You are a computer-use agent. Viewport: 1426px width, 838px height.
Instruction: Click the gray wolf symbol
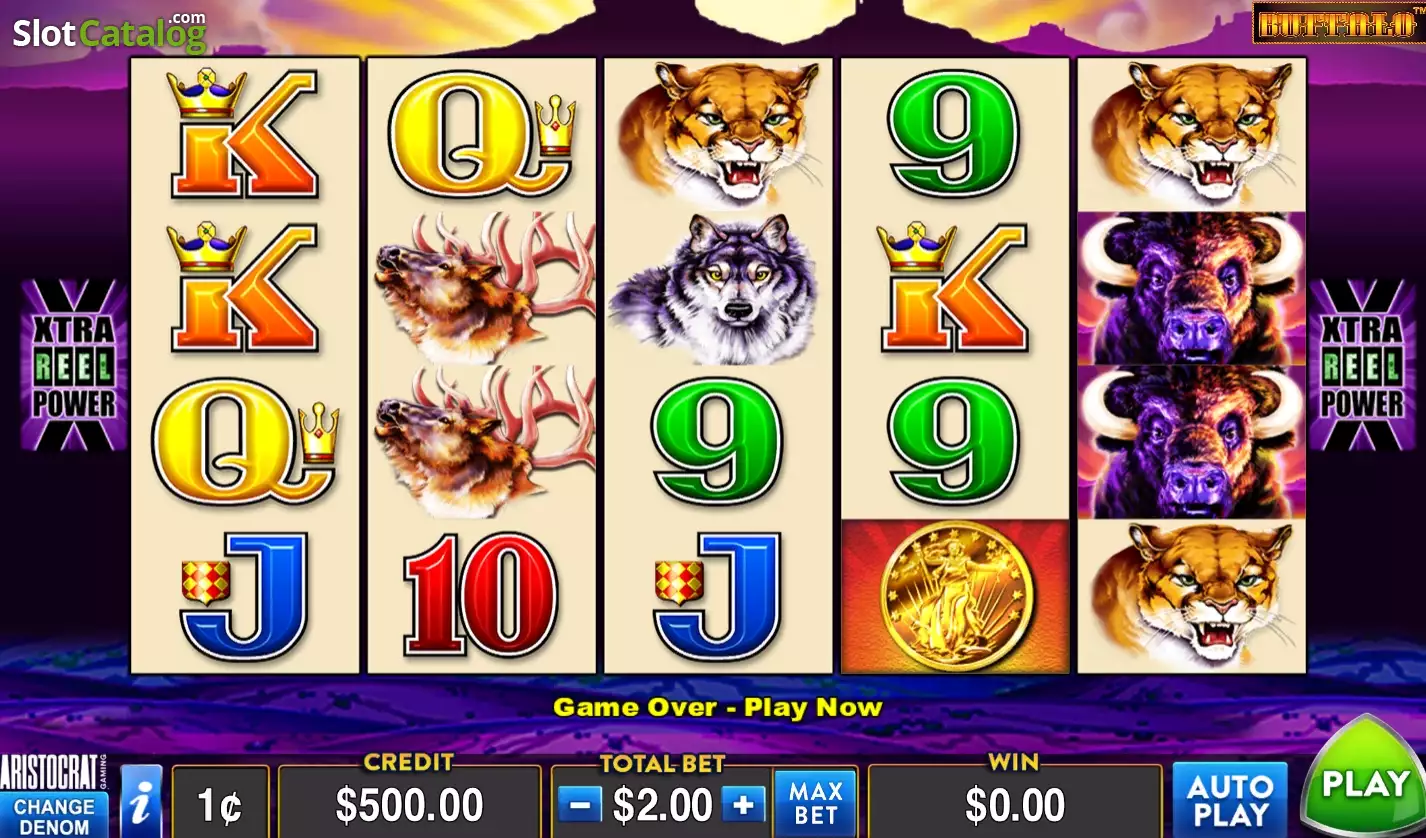click(x=717, y=288)
